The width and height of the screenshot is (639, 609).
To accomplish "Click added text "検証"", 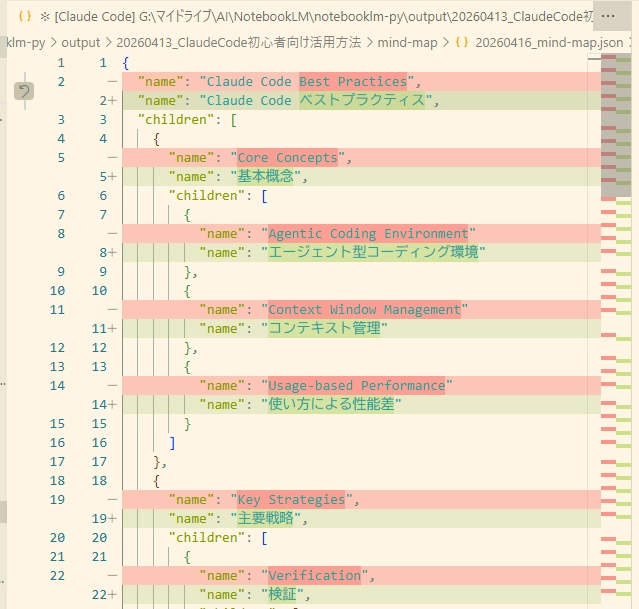I will click(x=282, y=594).
